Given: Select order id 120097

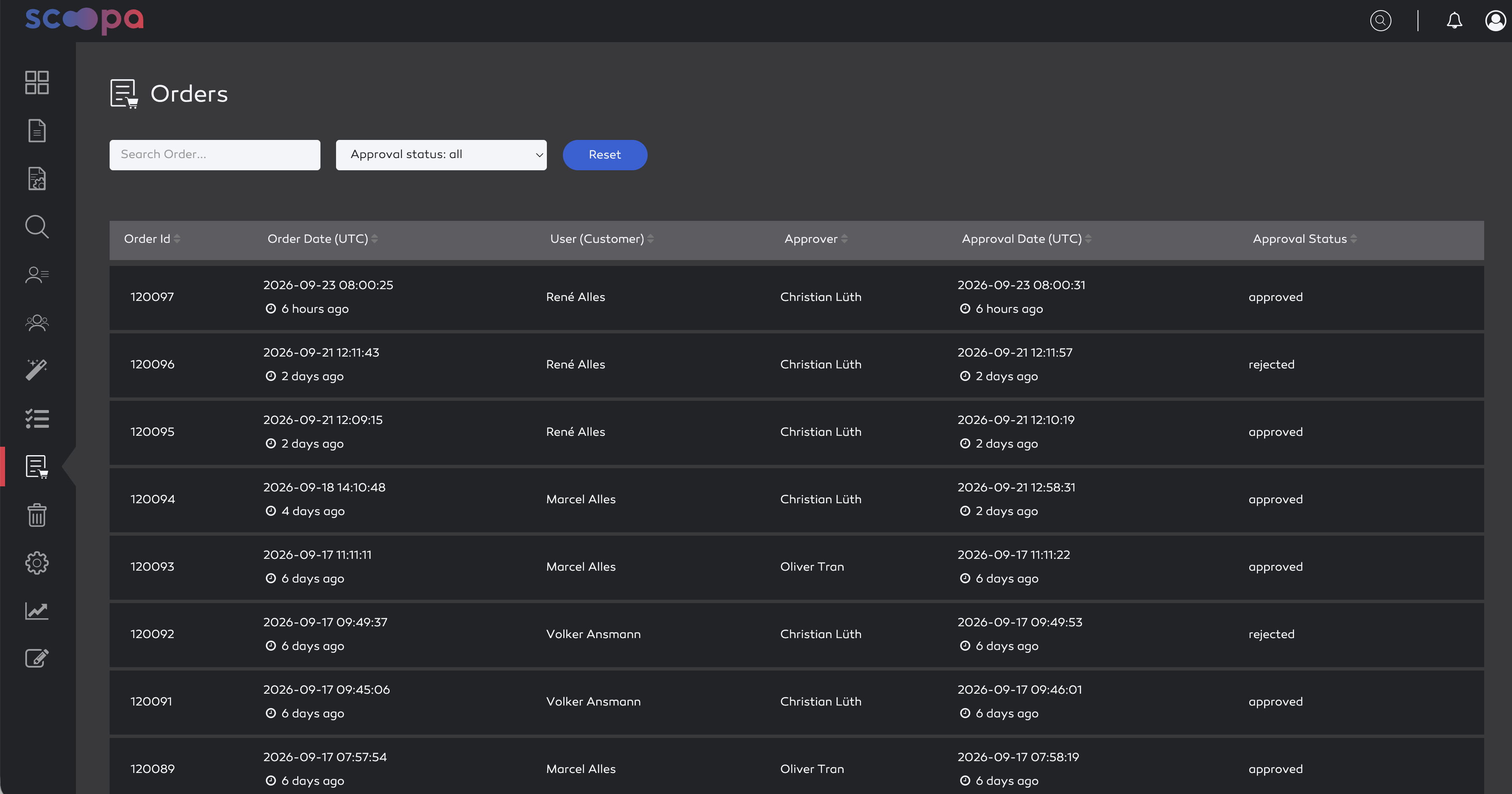Looking at the screenshot, I should (x=152, y=297).
